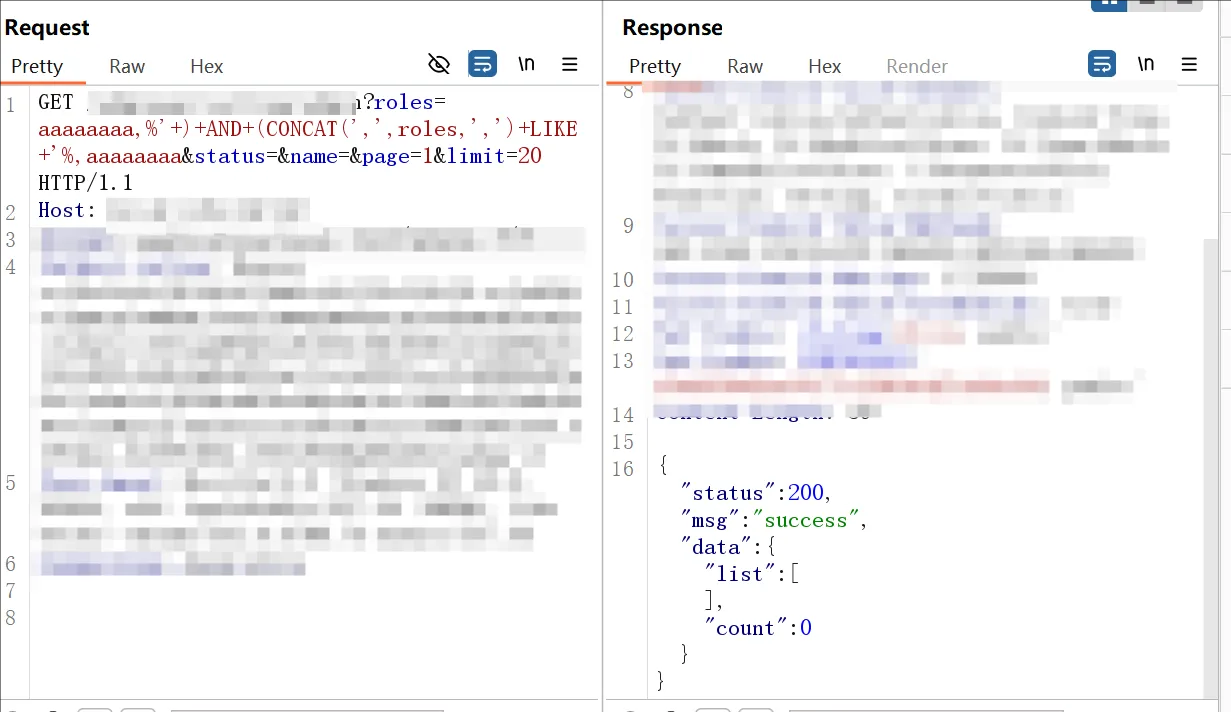Screen dimensions: 1231x712
Task: Click the 'page=1' parameter in request
Action: pyautogui.click(x=398, y=157)
